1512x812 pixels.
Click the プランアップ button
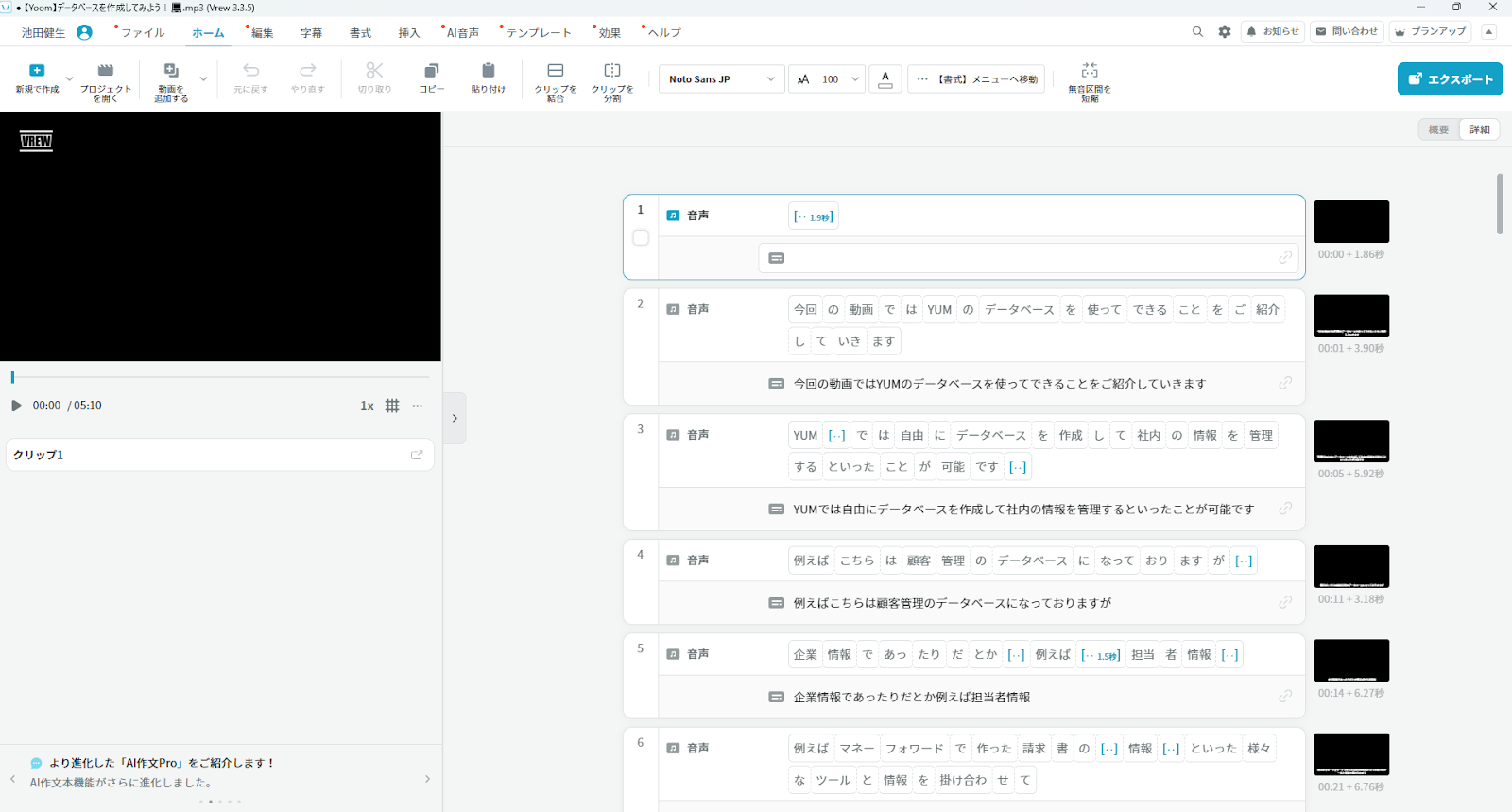[1431, 31]
